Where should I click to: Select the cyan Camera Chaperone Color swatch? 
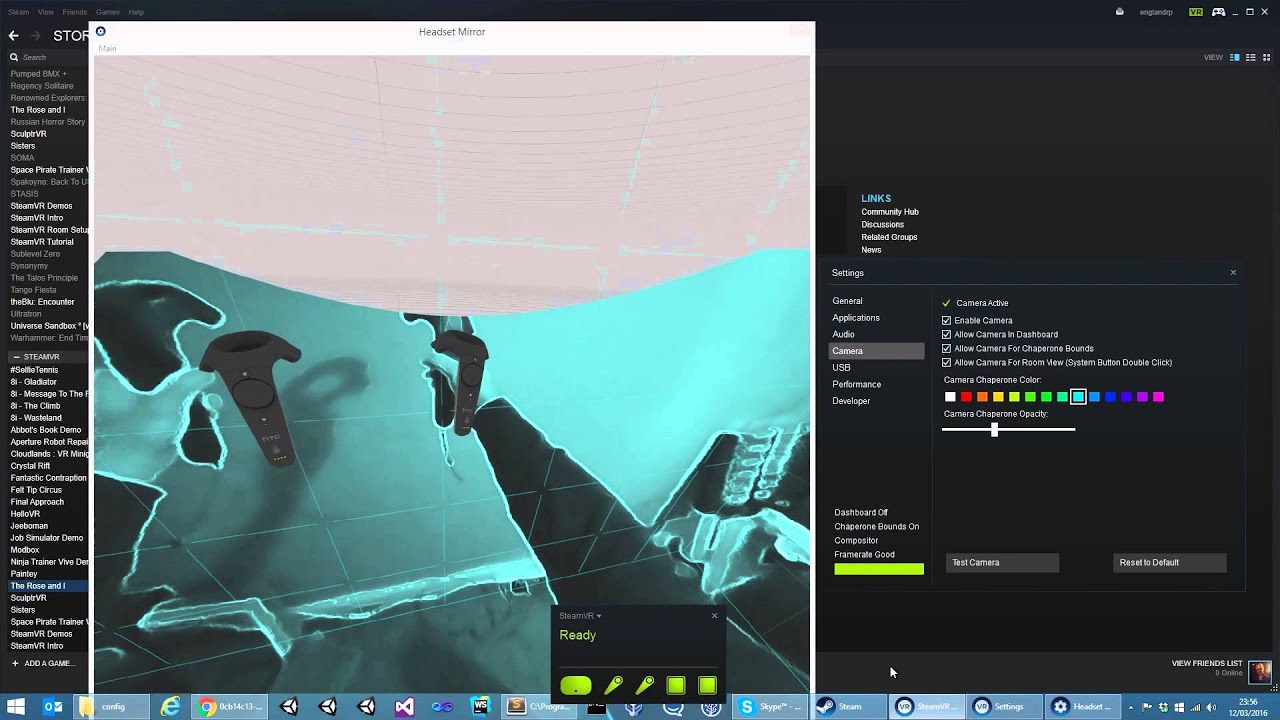tap(1078, 396)
